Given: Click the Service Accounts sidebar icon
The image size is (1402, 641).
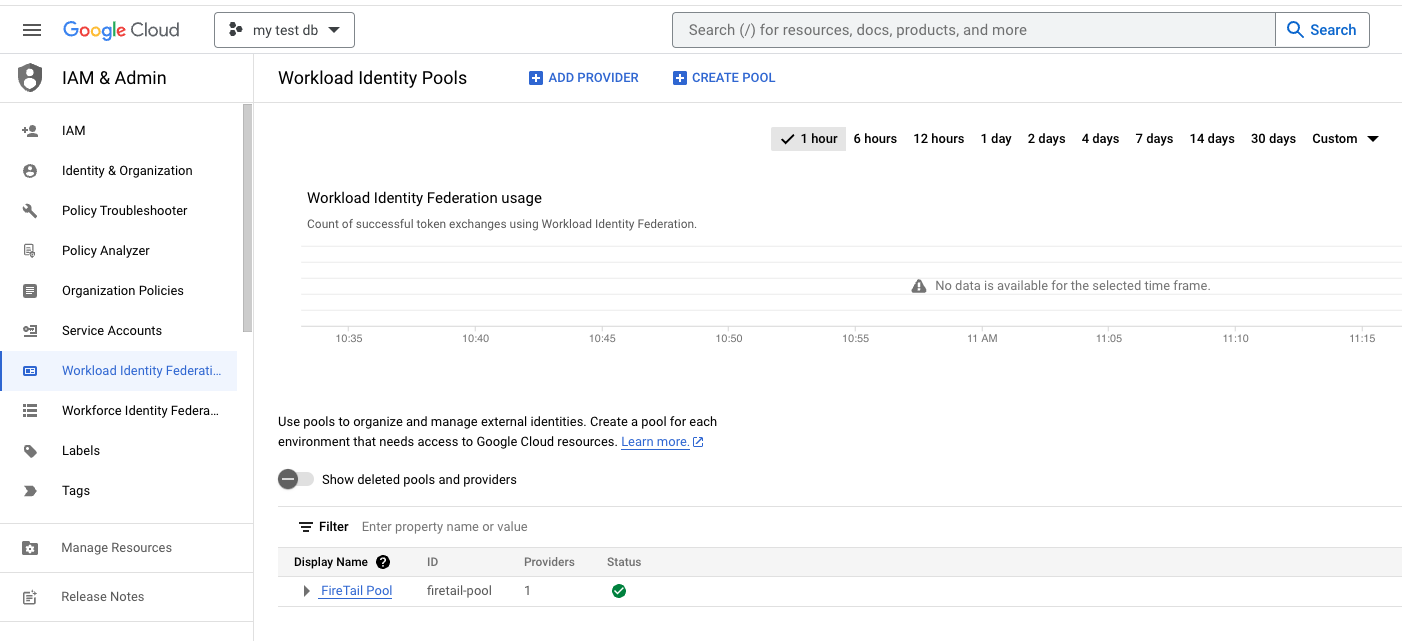Looking at the screenshot, I should (30, 331).
